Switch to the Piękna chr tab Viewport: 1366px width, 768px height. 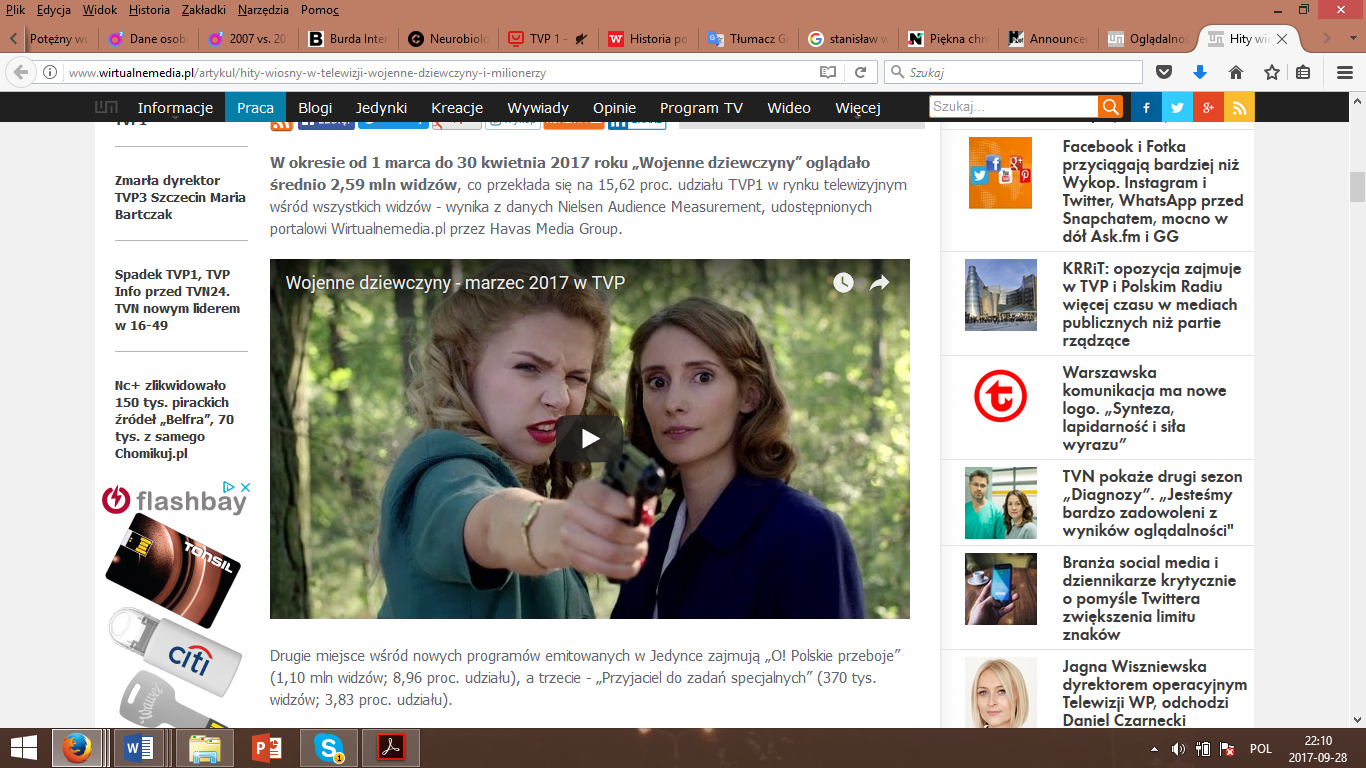950,39
